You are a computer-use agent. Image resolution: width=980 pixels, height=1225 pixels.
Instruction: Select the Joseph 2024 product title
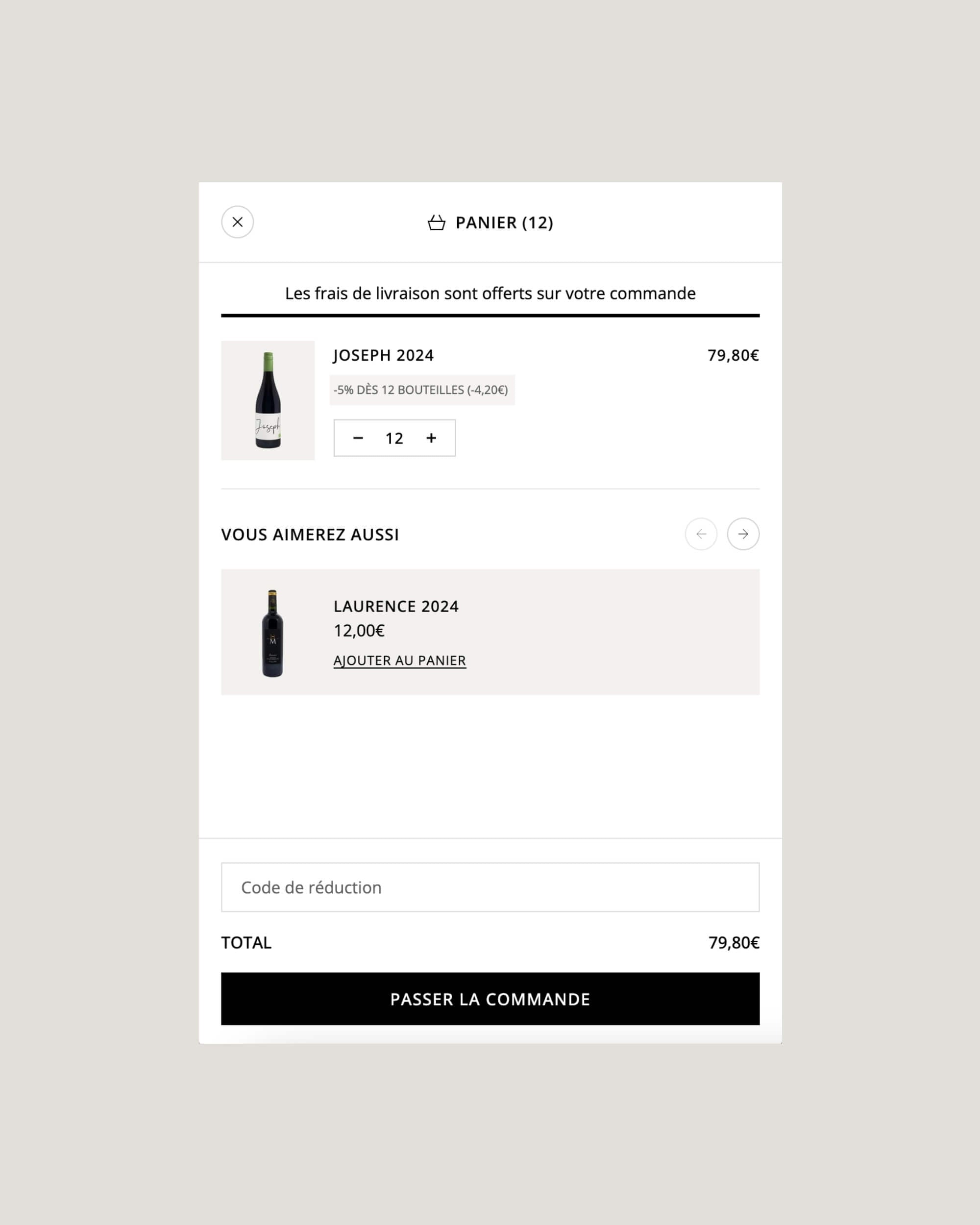click(383, 355)
